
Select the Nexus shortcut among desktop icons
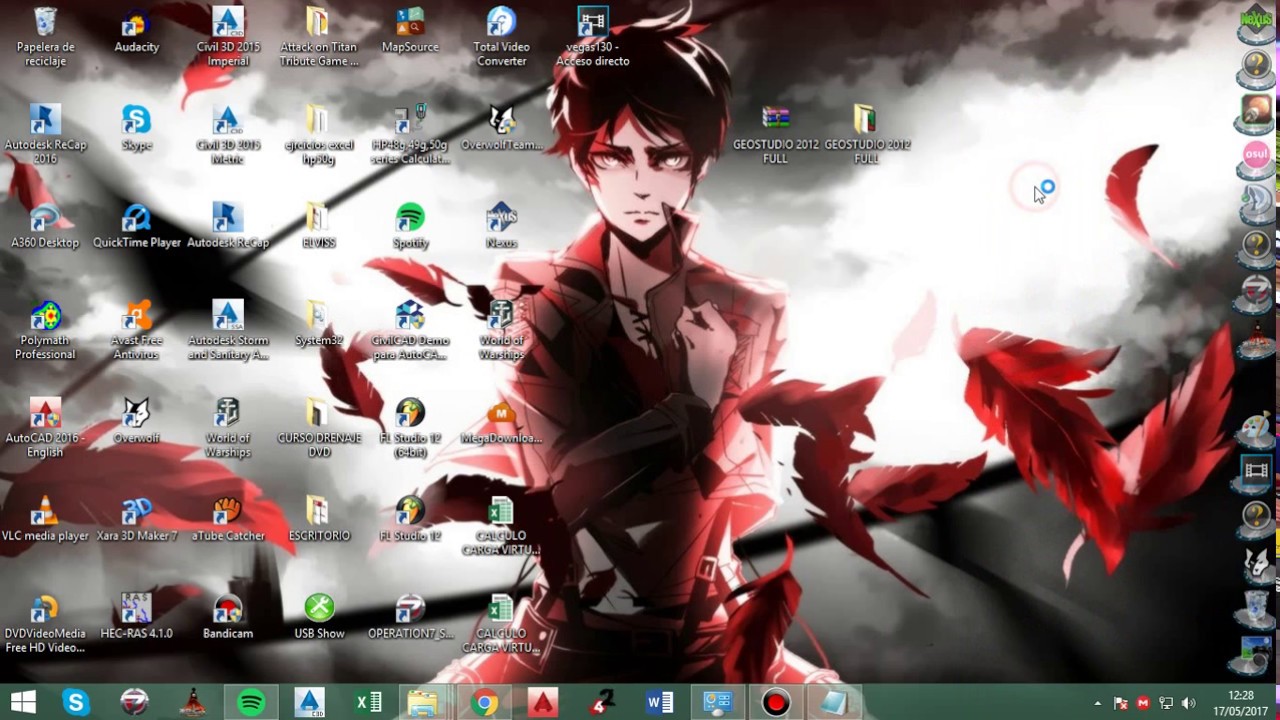[501, 226]
